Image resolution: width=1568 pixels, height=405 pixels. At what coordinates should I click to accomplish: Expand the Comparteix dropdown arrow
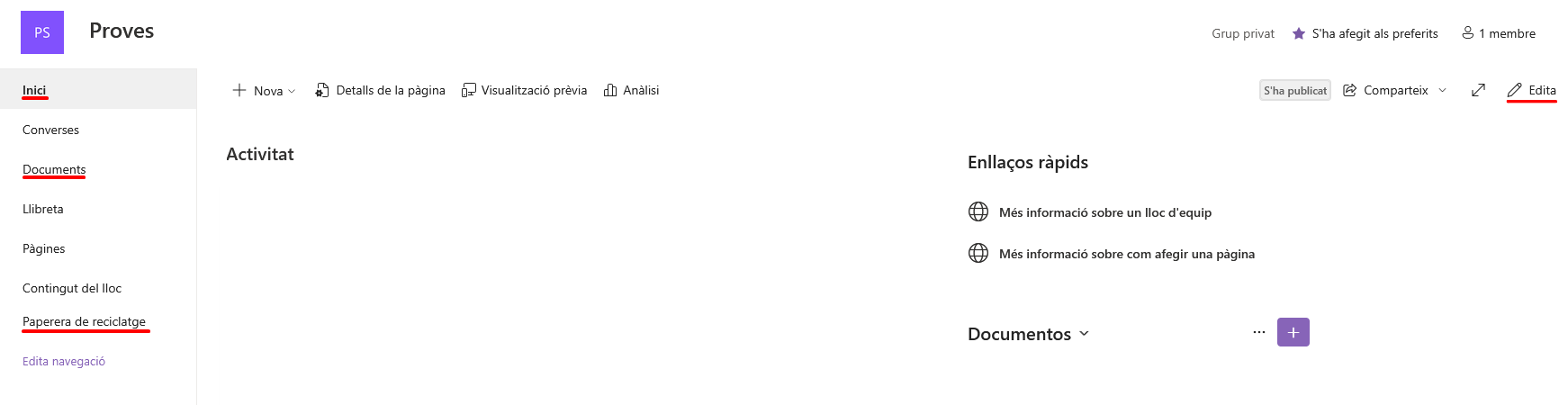click(1442, 90)
